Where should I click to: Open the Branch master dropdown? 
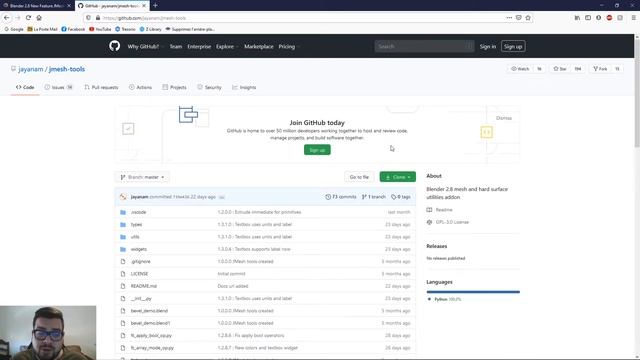pos(142,177)
